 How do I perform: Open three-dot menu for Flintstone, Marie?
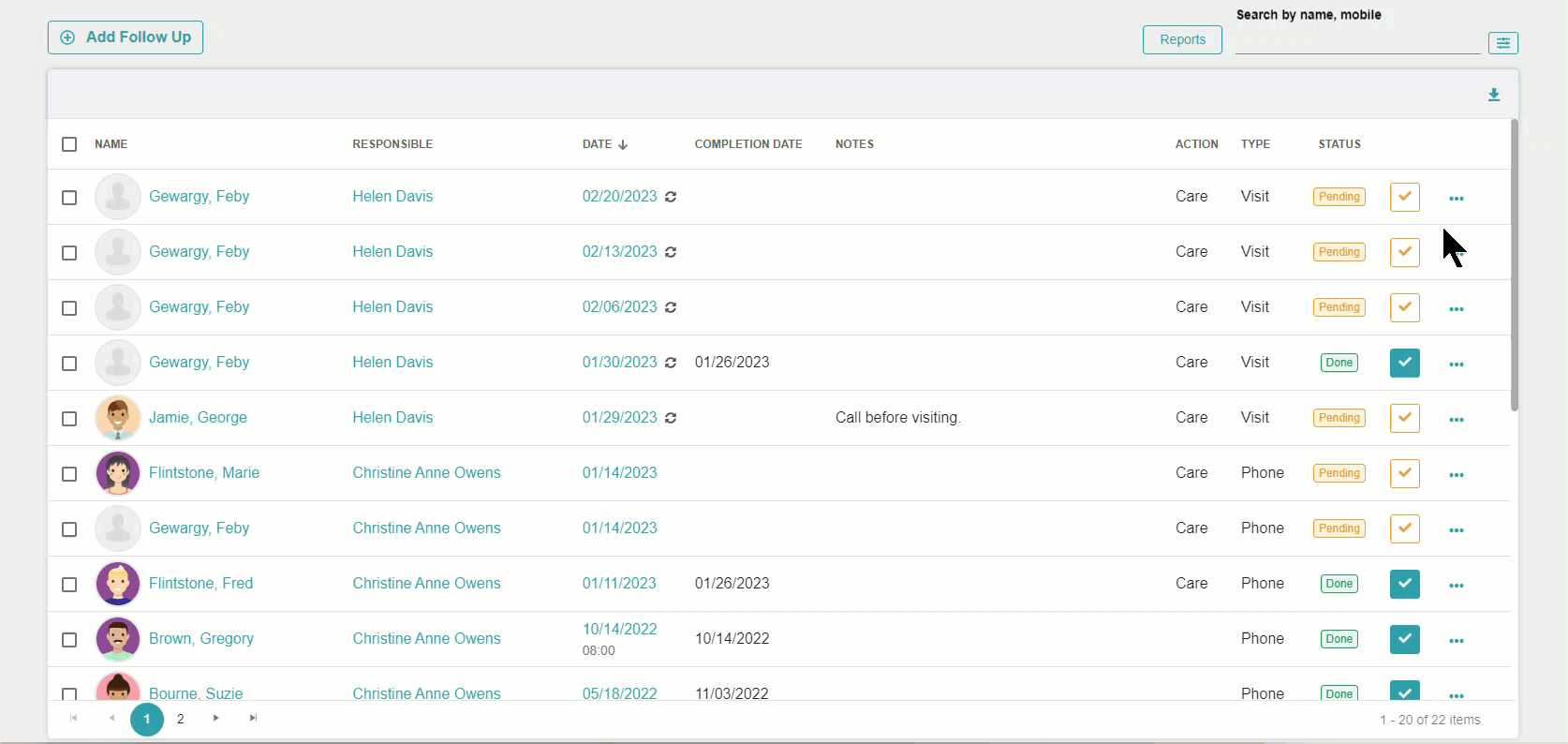(1456, 474)
